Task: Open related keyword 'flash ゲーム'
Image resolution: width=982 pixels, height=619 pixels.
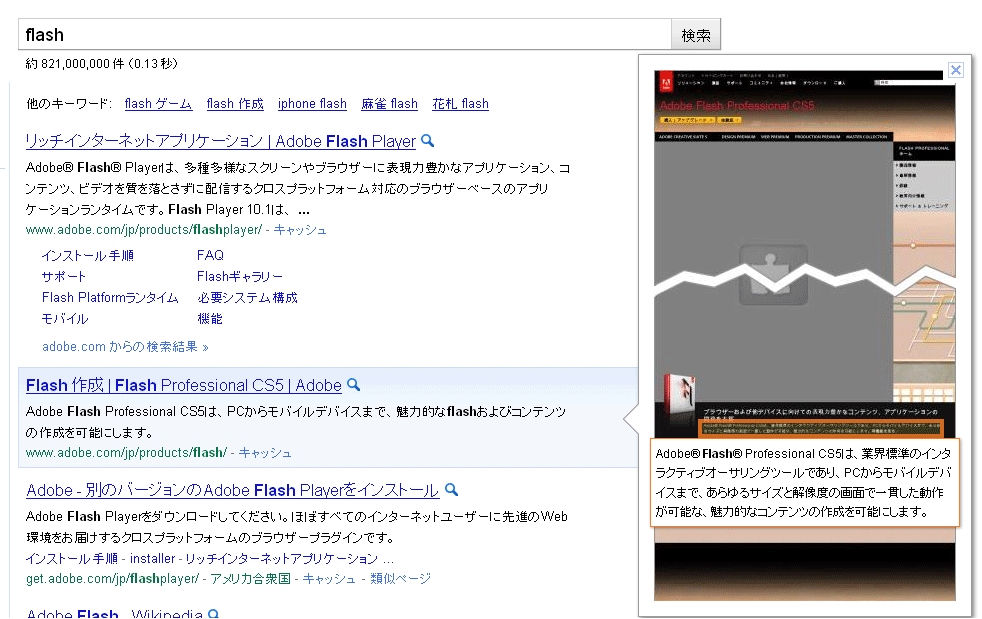Action: click(158, 104)
